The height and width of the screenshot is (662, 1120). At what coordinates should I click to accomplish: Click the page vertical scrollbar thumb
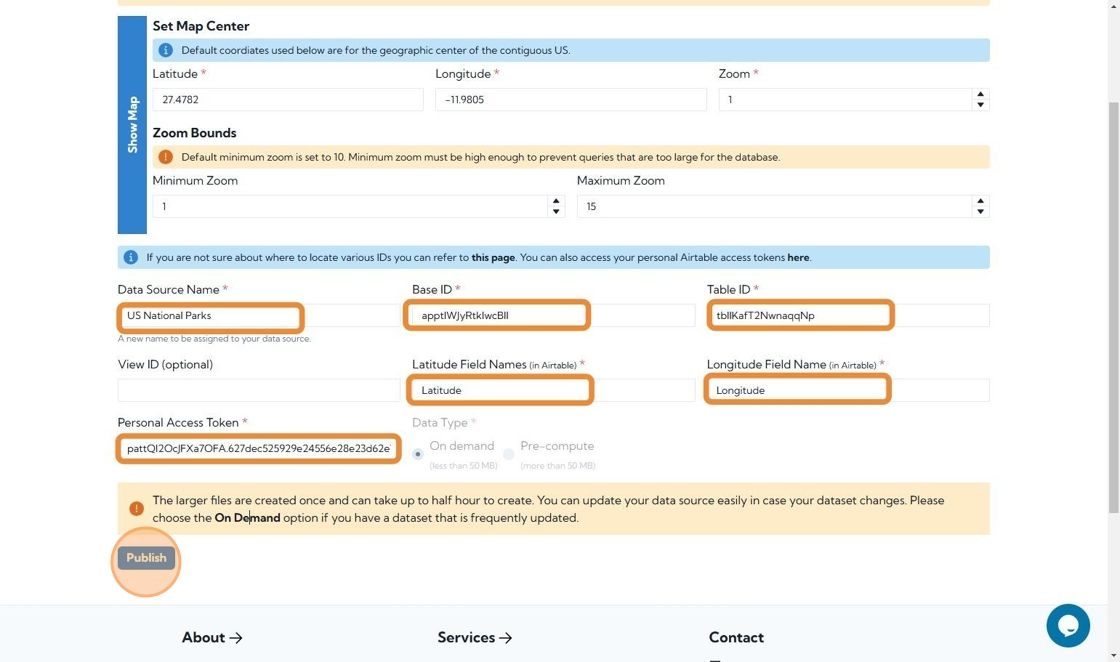[x=1114, y=307]
